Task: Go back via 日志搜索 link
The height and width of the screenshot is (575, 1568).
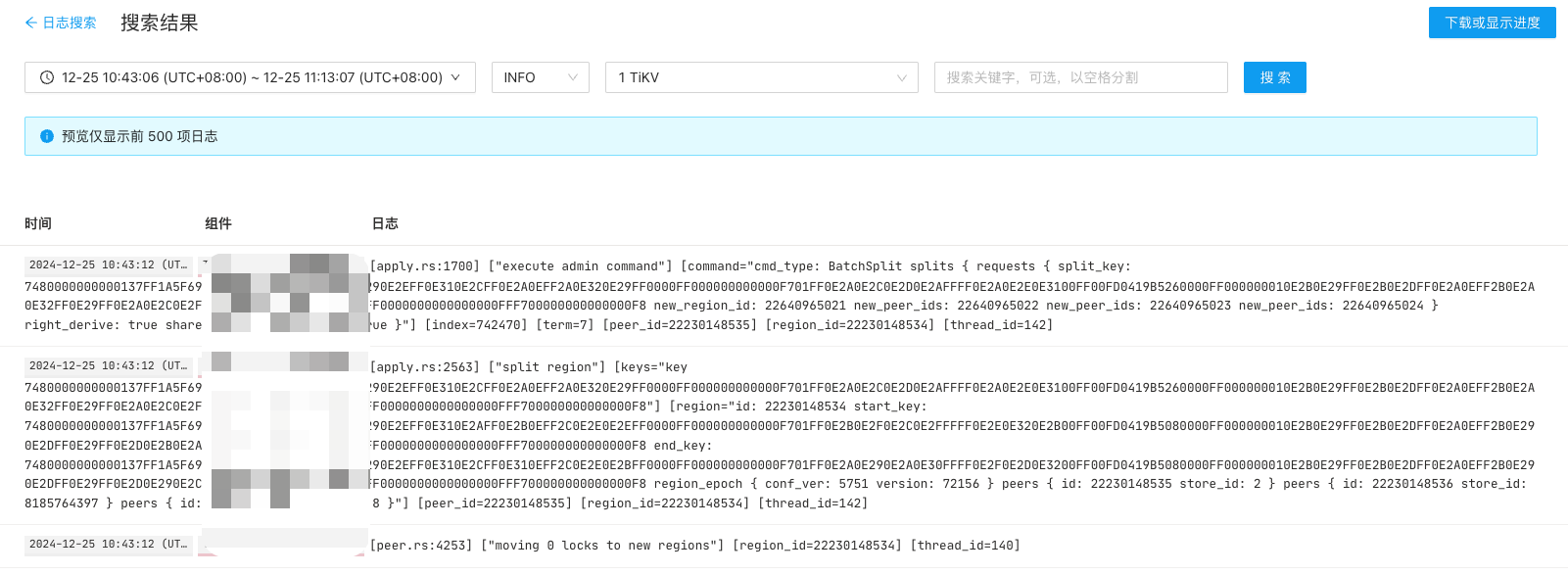Action: (x=61, y=23)
